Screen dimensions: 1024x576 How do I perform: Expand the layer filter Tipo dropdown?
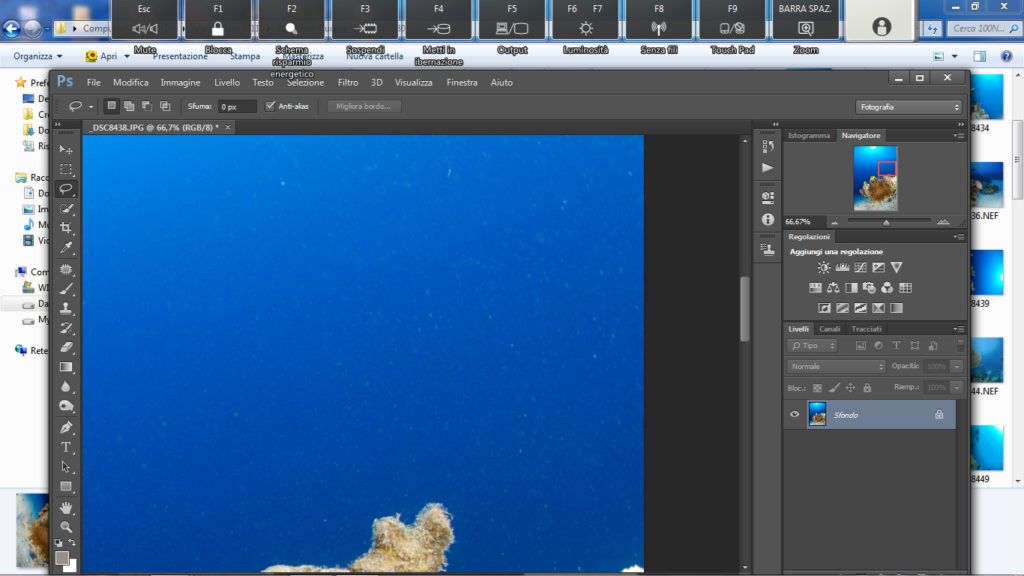[x=814, y=345]
